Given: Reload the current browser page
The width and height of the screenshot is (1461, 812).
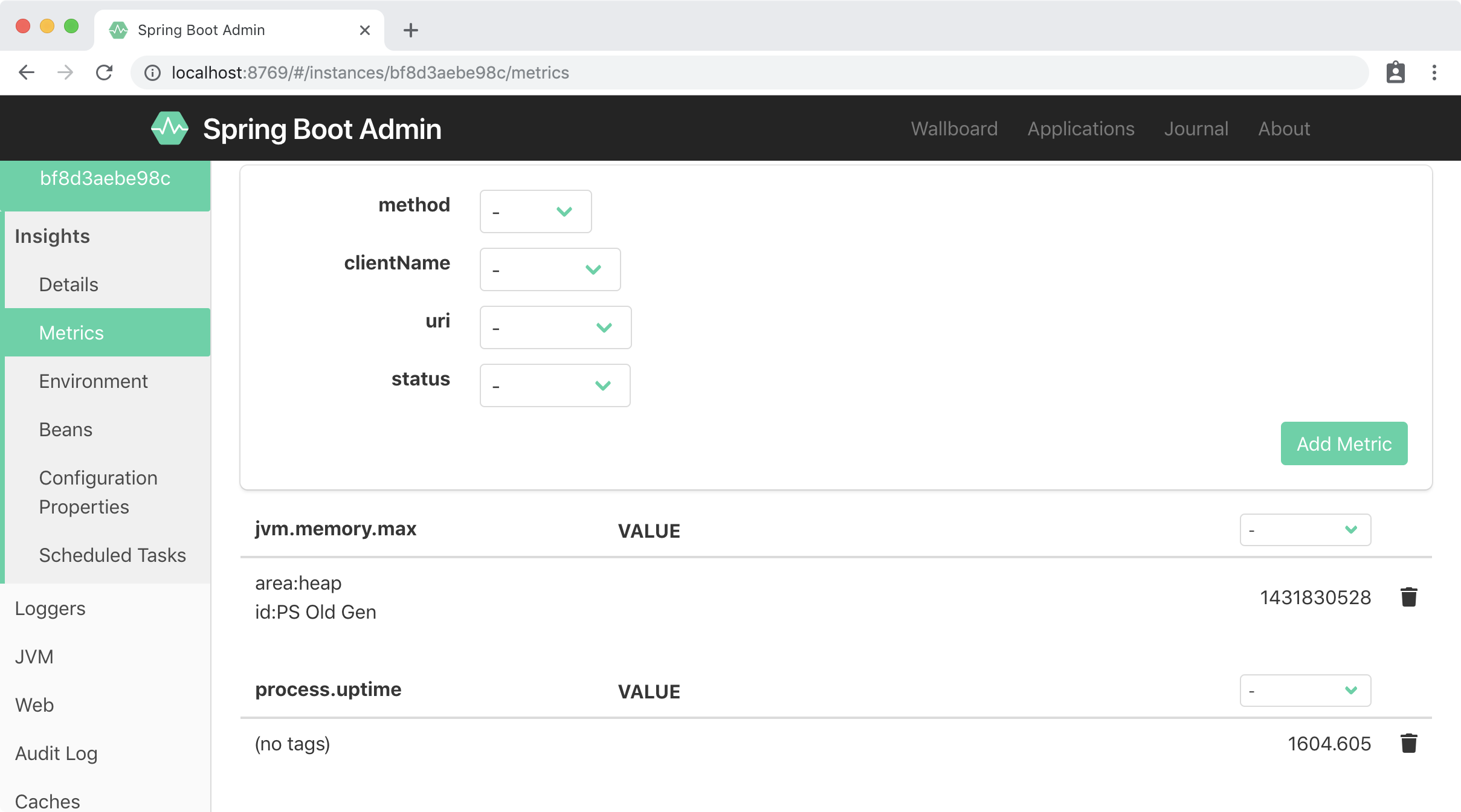Looking at the screenshot, I should [x=105, y=72].
